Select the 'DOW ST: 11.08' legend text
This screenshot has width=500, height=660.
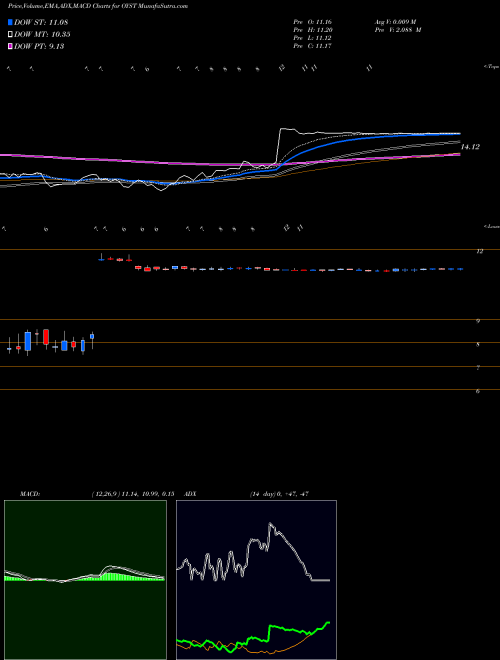pyautogui.click(x=41, y=23)
